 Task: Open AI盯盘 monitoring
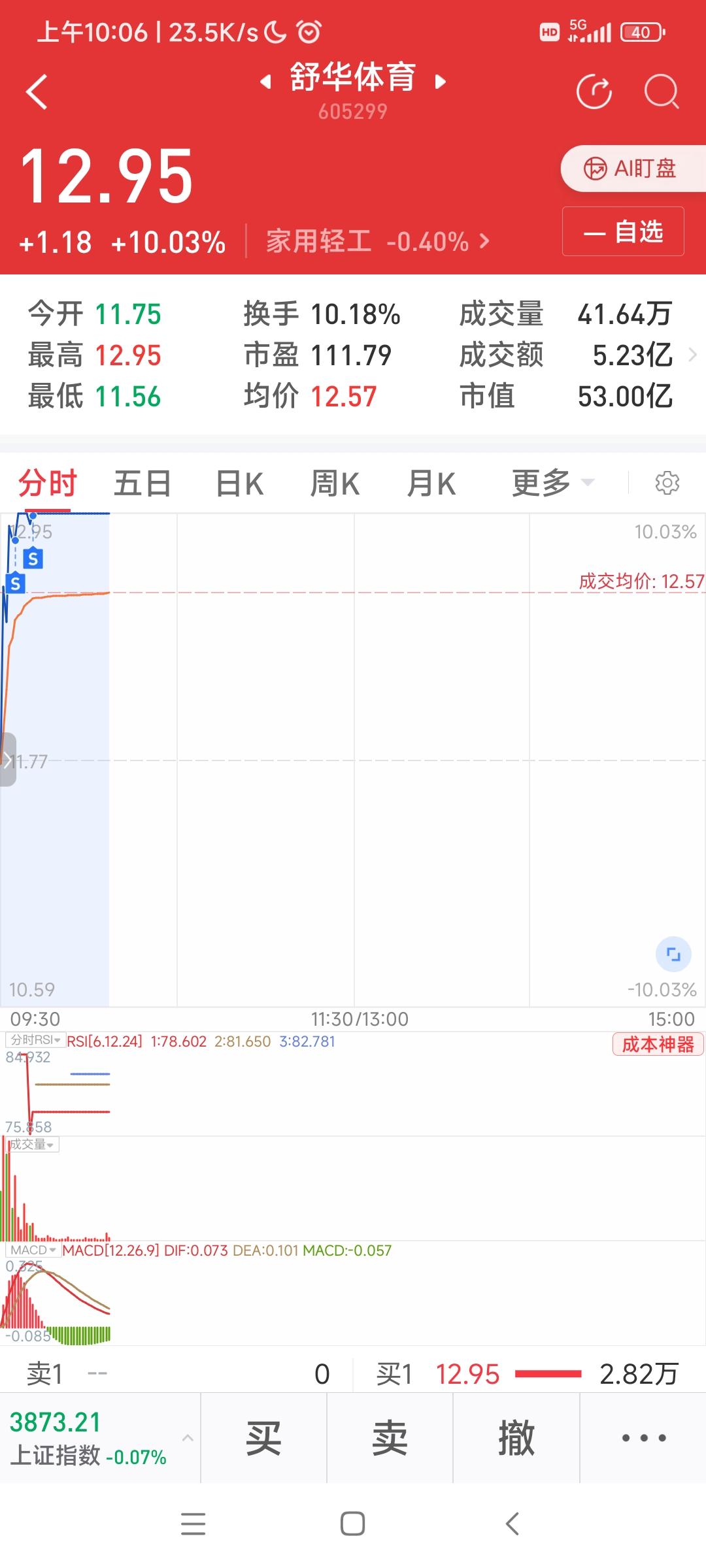[633, 169]
